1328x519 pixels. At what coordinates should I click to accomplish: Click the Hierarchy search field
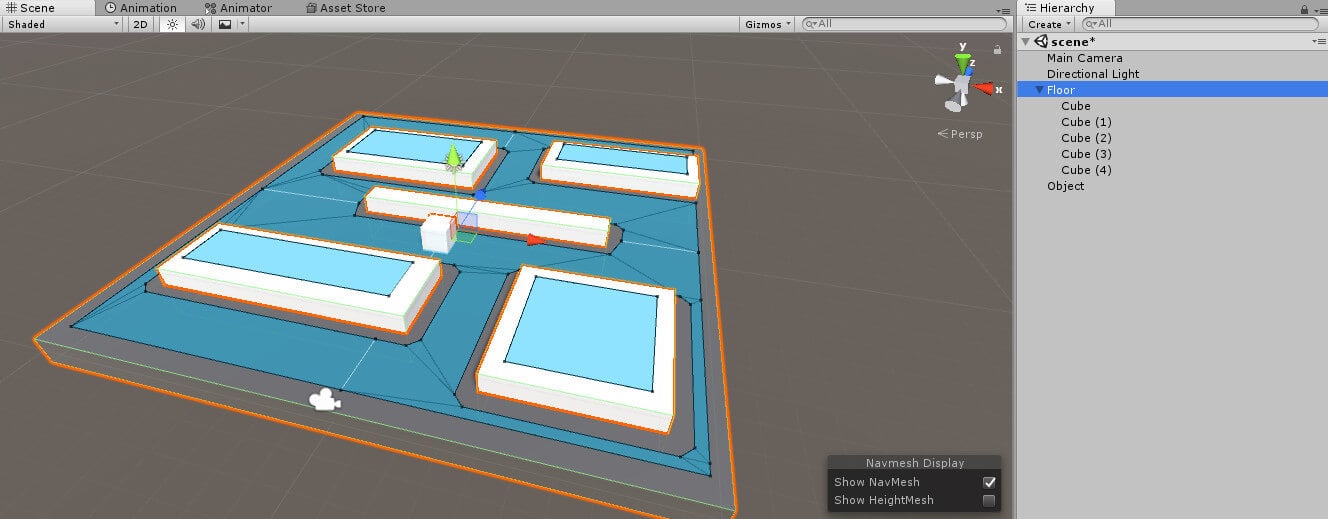[1200, 24]
